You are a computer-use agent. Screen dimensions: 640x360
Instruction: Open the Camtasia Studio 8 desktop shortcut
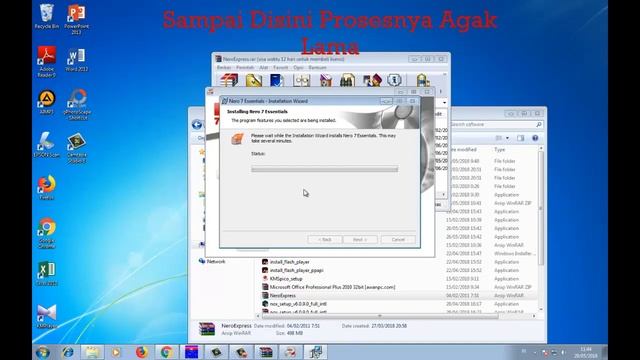coord(76,148)
